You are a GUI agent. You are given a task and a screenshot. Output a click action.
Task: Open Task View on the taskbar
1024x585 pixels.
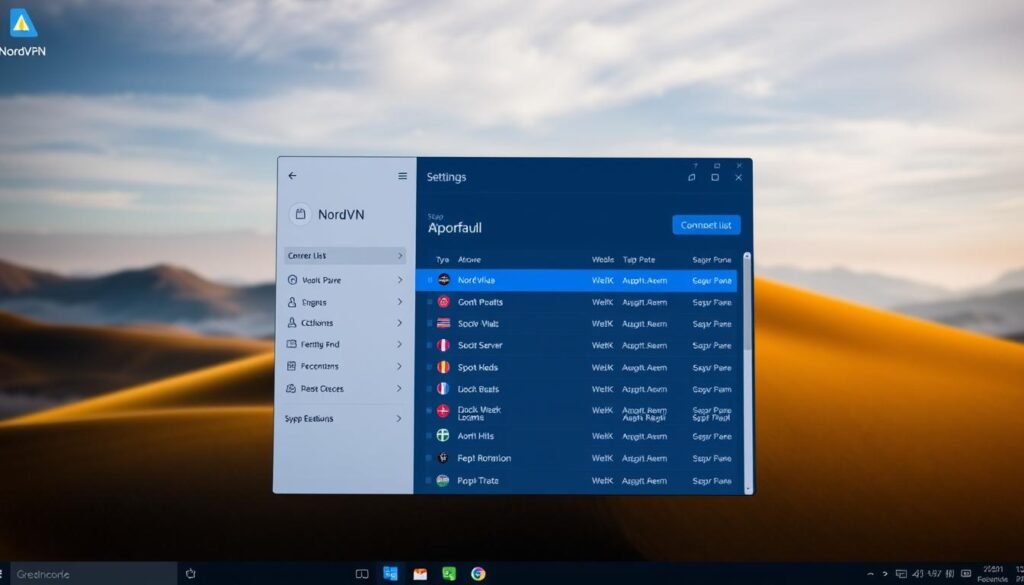(x=362, y=574)
